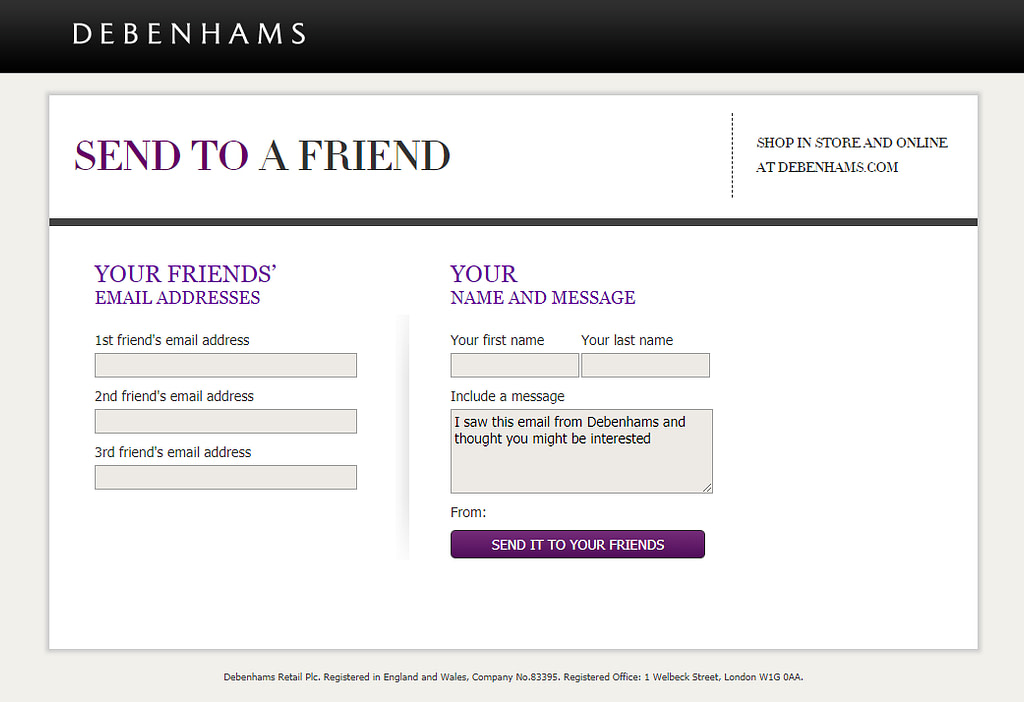
Task: Click the Debenhams logo in the header
Action: click(189, 34)
